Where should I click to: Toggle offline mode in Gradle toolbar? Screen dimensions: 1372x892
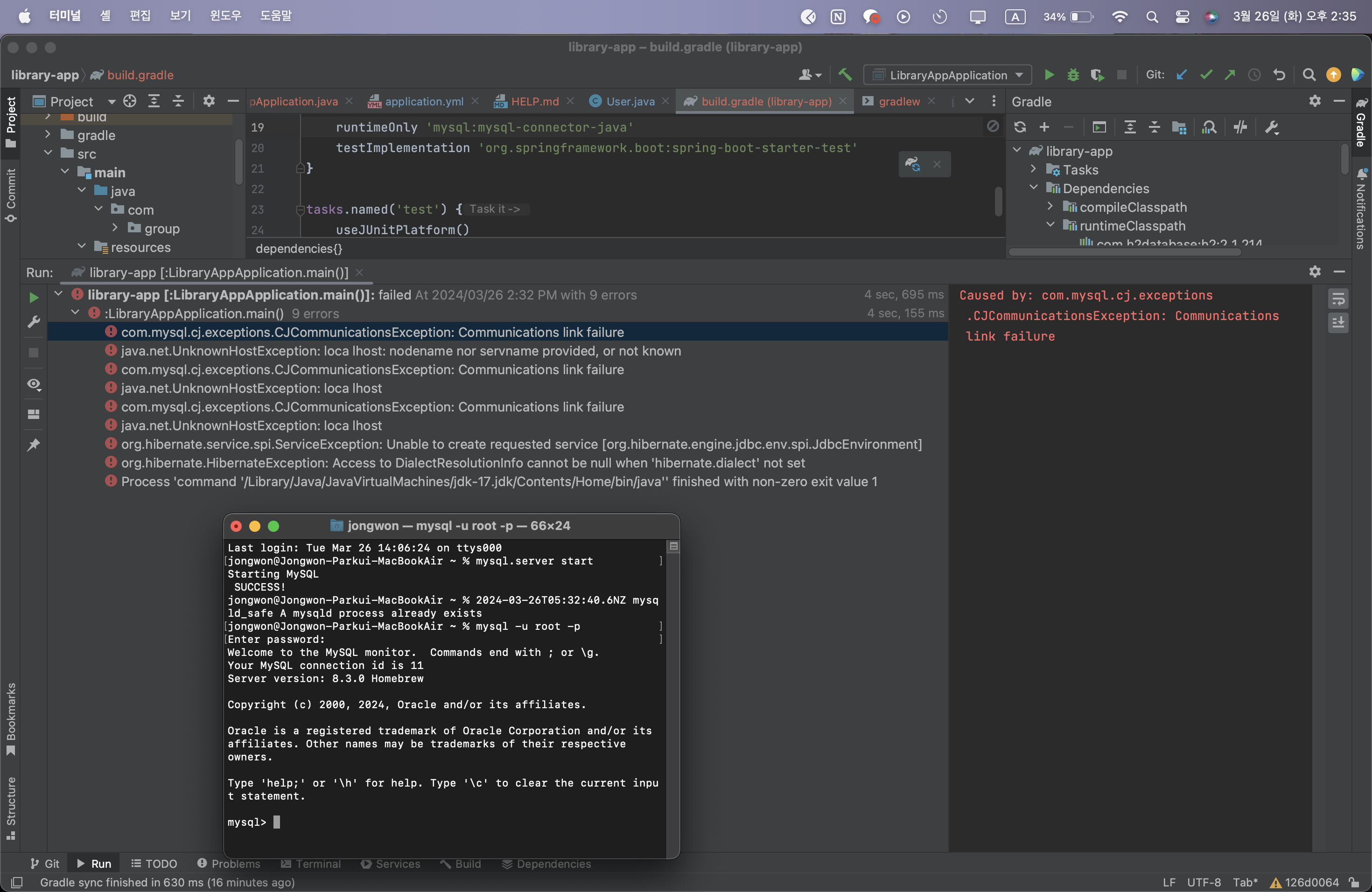tap(1240, 127)
